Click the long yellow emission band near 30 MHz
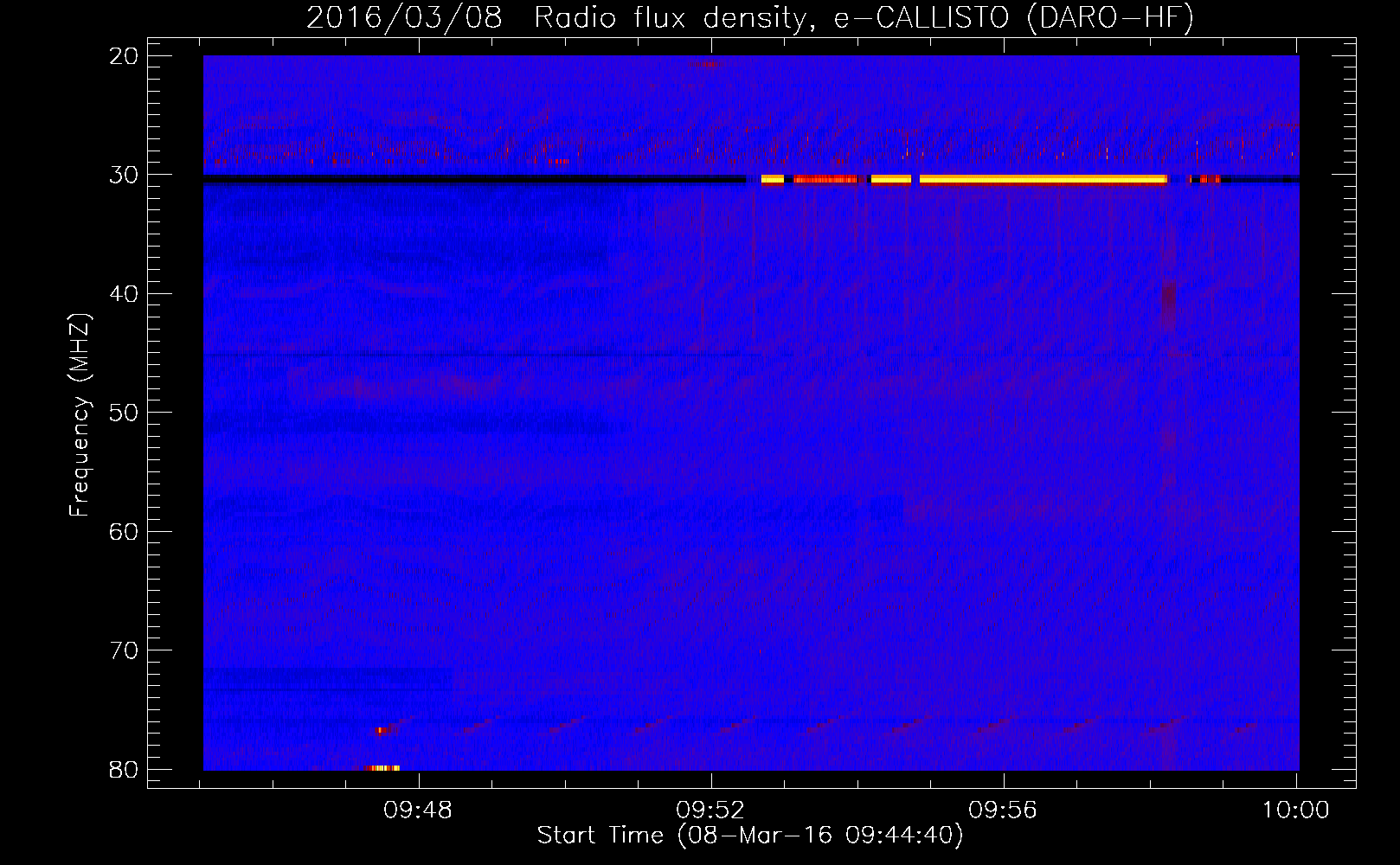Image resolution: width=1400 pixels, height=865 pixels. 1043,180
